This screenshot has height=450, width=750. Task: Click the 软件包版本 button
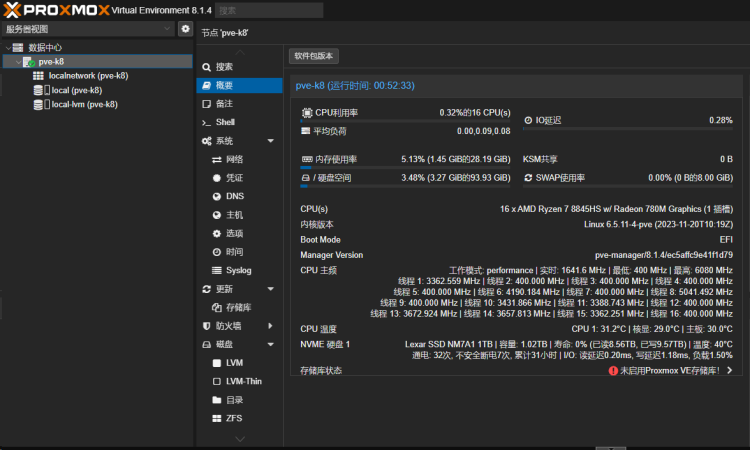click(314, 56)
